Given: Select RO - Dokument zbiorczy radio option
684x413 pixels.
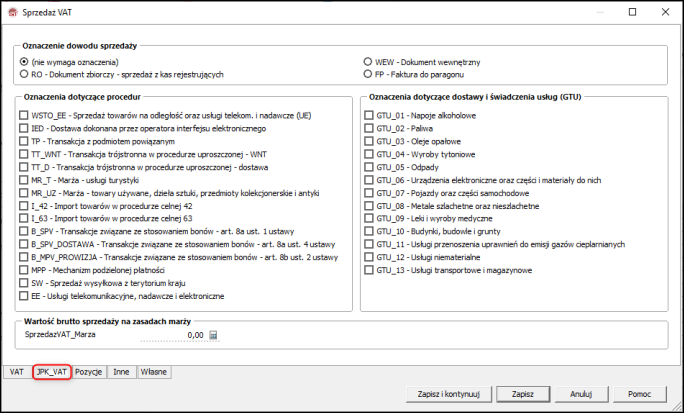Looking at the screenshot, I should 24,74.
